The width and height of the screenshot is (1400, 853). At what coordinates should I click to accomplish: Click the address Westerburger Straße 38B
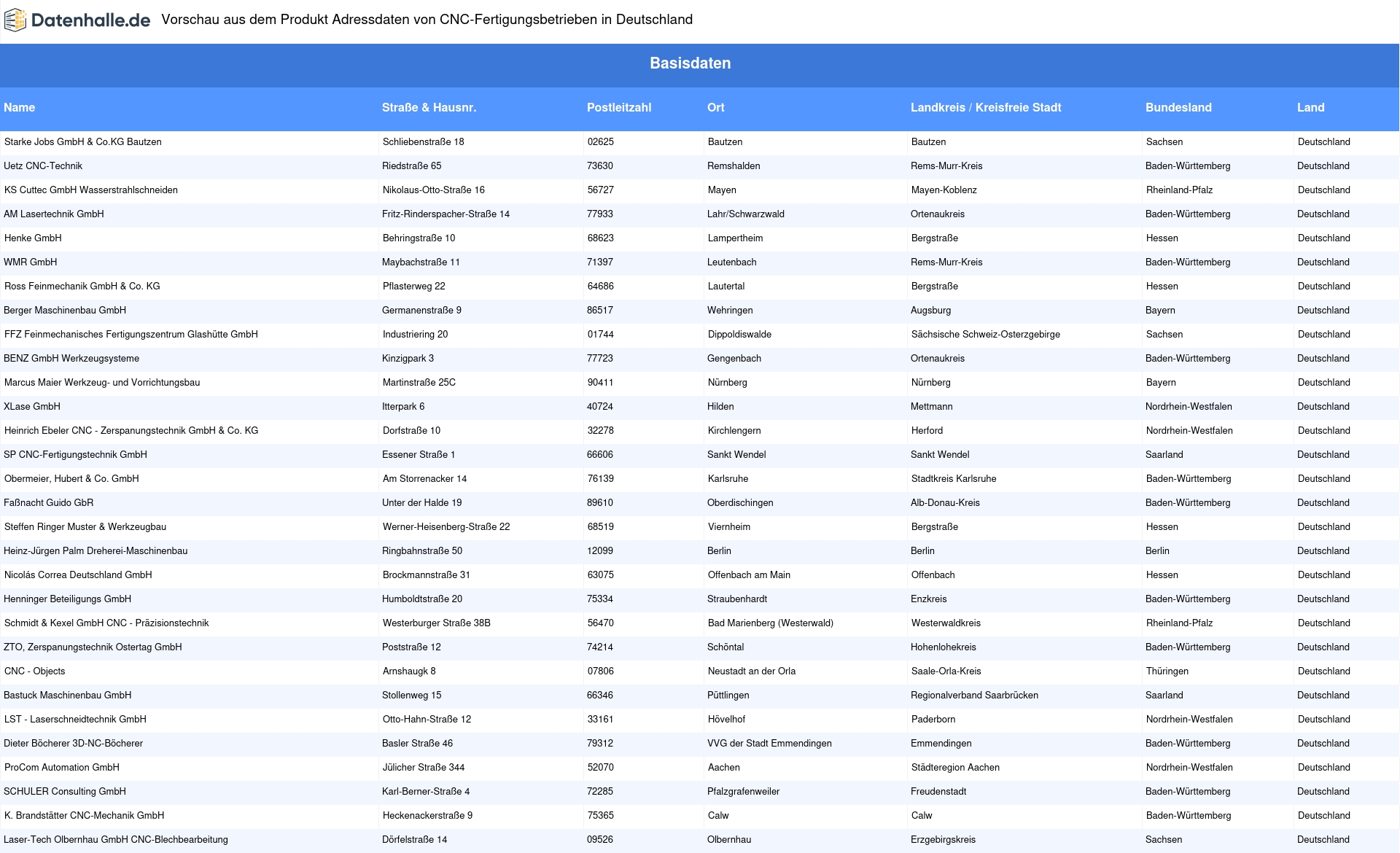tap(437, 623)
